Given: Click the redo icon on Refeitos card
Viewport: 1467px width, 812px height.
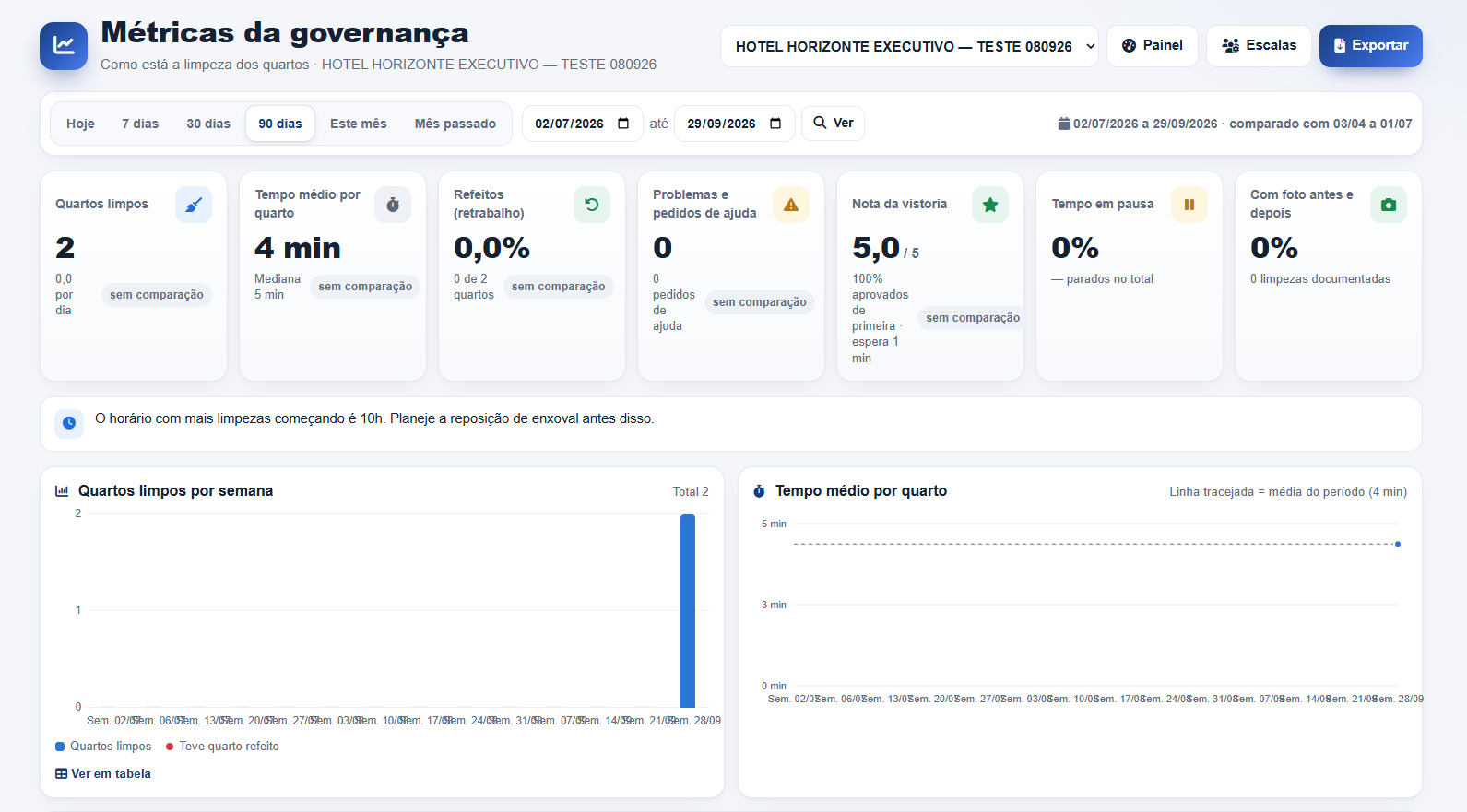Looking at the screenshot, I should (x=592, y=205).
